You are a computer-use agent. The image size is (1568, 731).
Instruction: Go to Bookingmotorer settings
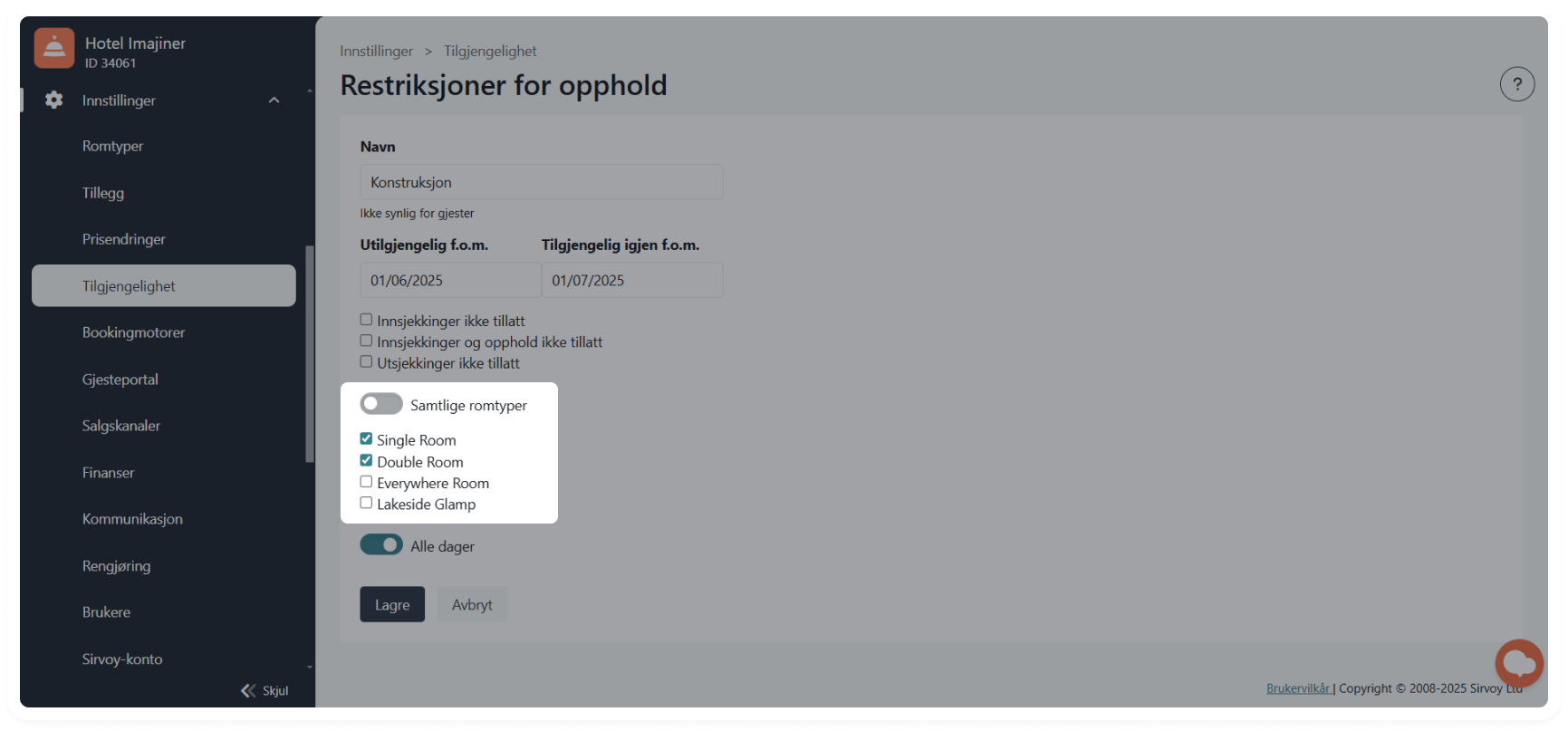pyautogui.click(x=133, y=332)
